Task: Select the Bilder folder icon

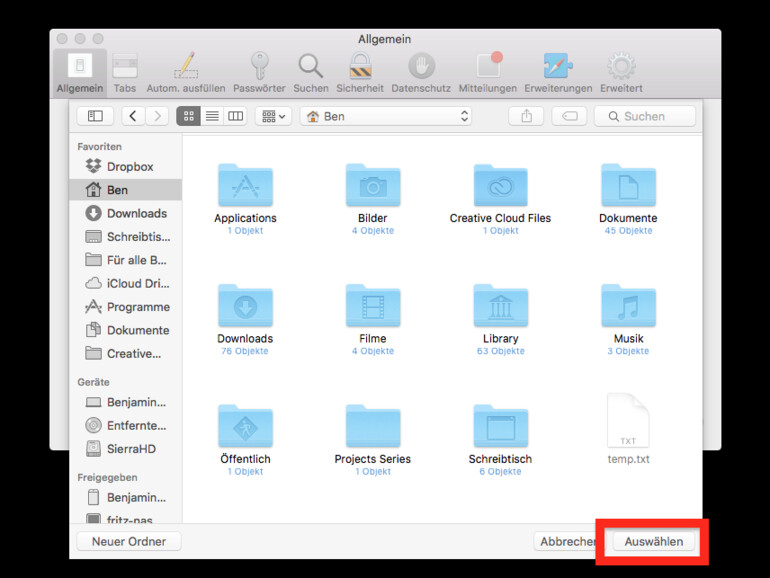Action: tap(373, 185)
